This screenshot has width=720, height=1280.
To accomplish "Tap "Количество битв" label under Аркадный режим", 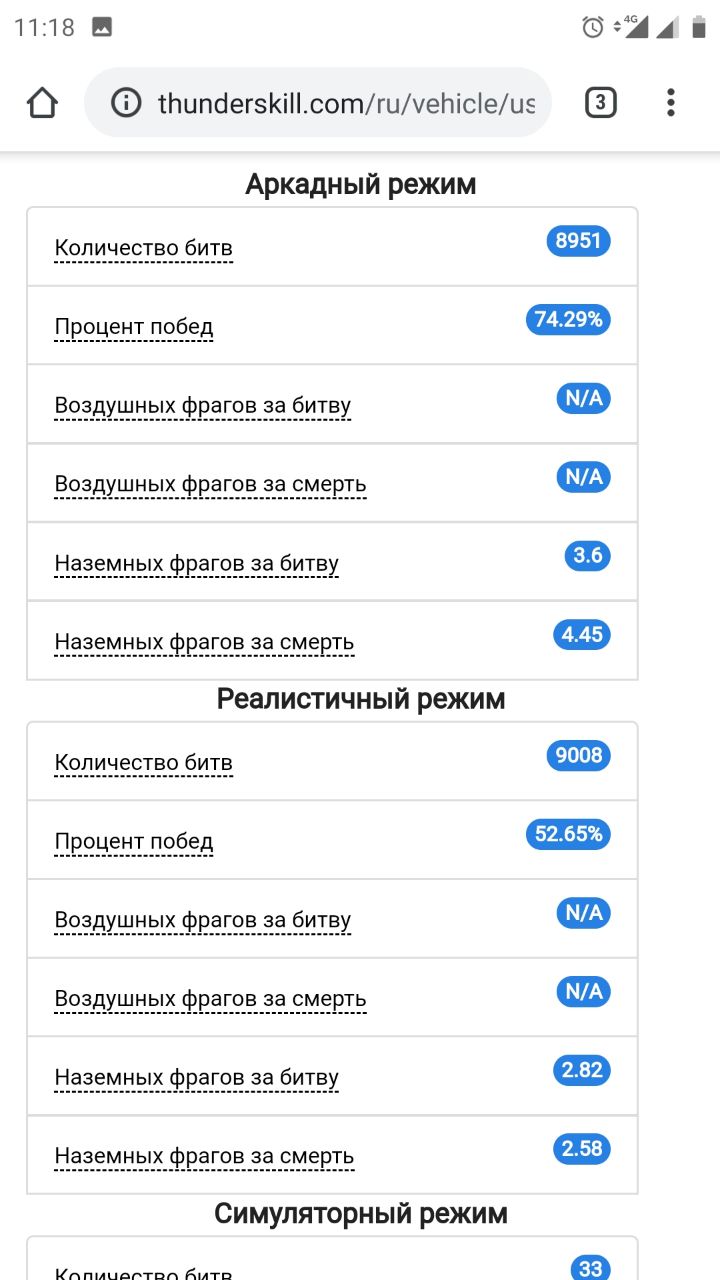I will pos(143,248).
